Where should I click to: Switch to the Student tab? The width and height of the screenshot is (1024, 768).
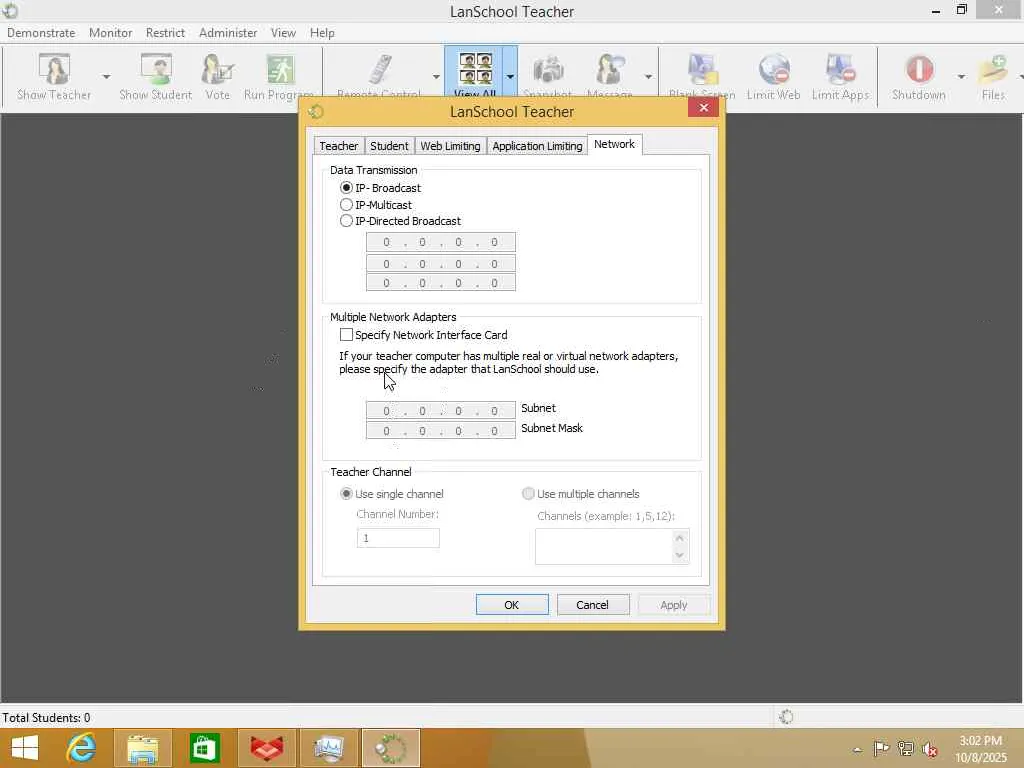(x=389, y=146)
